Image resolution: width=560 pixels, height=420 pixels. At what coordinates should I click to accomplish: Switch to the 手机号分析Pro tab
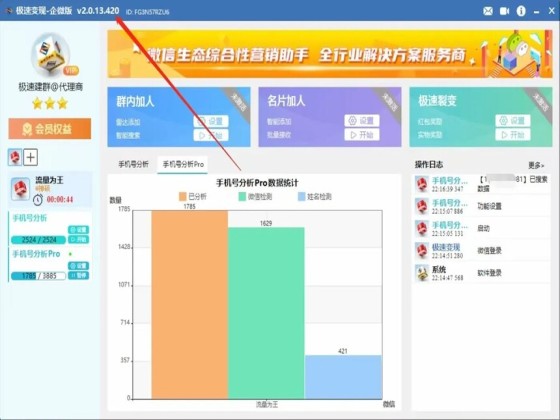(183, 164)
